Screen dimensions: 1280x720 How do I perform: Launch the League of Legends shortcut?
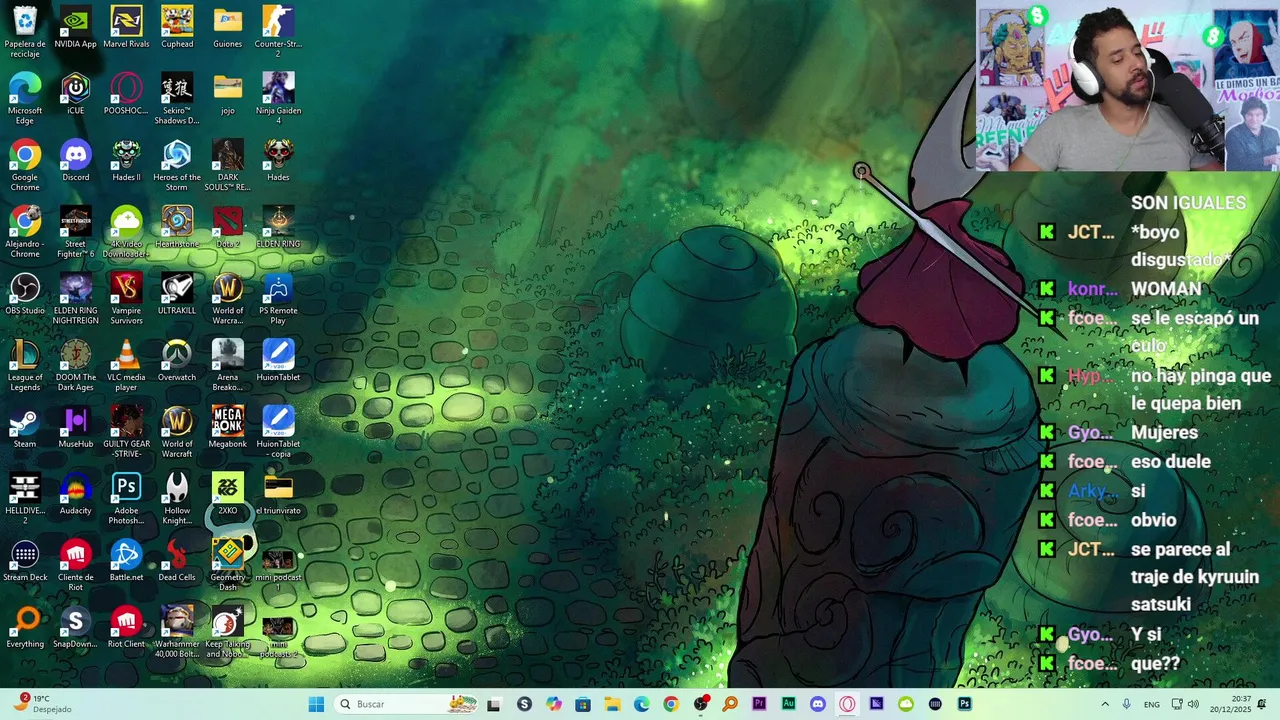click(x=25, y=365)
